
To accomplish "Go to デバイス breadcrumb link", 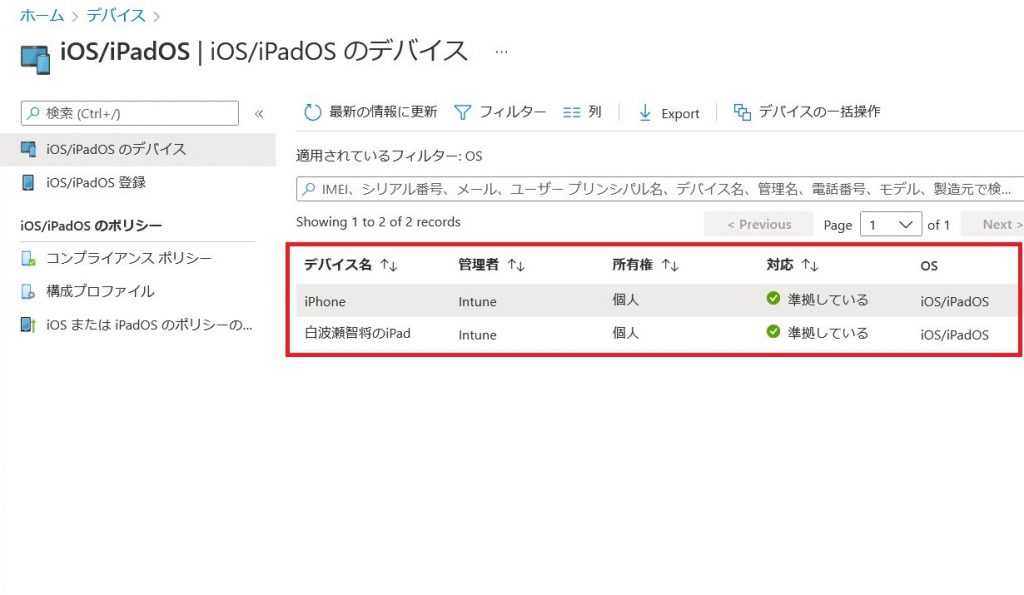I will click(116, 16).
